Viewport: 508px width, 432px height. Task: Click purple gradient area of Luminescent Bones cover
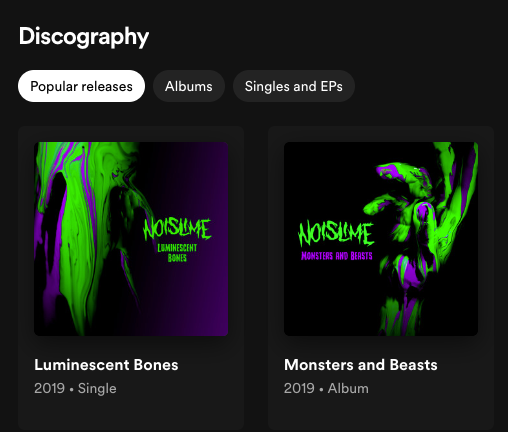click(207, 300)
